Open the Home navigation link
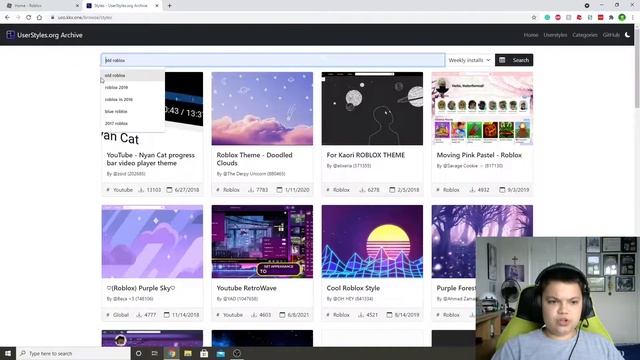Screen dimensions: 640x360 click(x=531, y=35)
